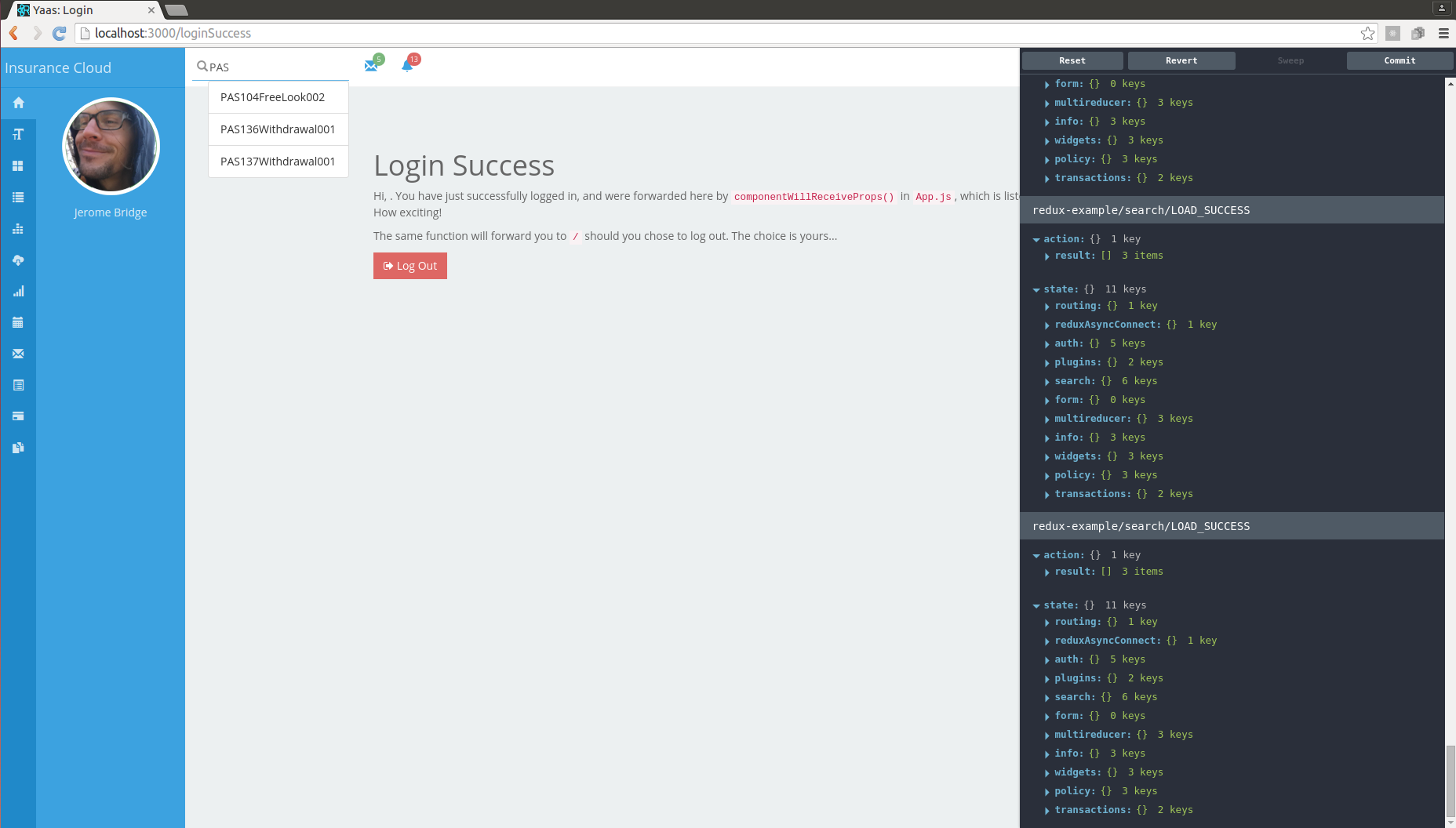Image resolution: width=1456 pixels, height=828 pixels.
Task: Click the Log Out button
Action: coord(410,266)
